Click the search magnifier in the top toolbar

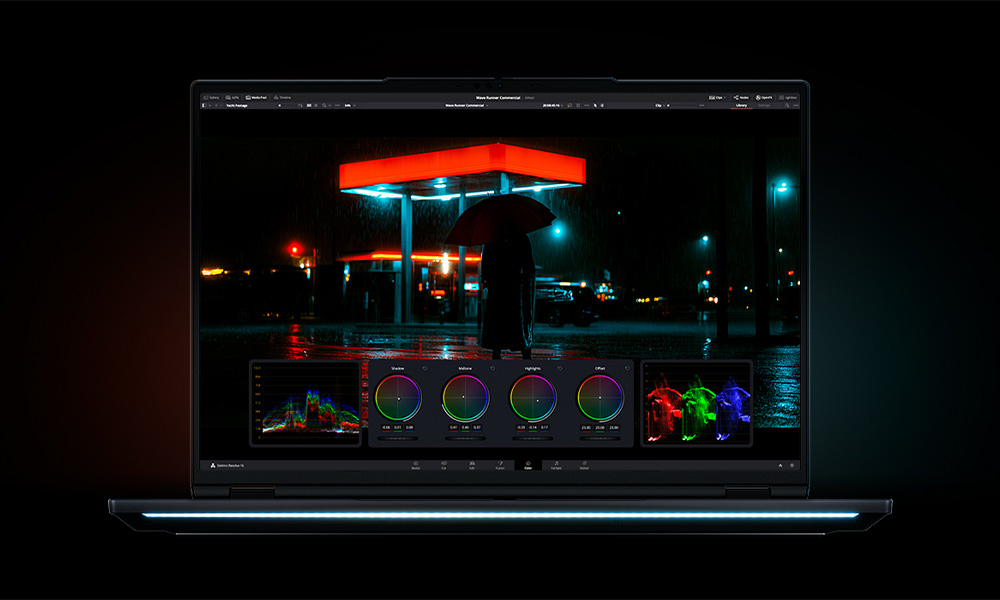pos(325,105)
